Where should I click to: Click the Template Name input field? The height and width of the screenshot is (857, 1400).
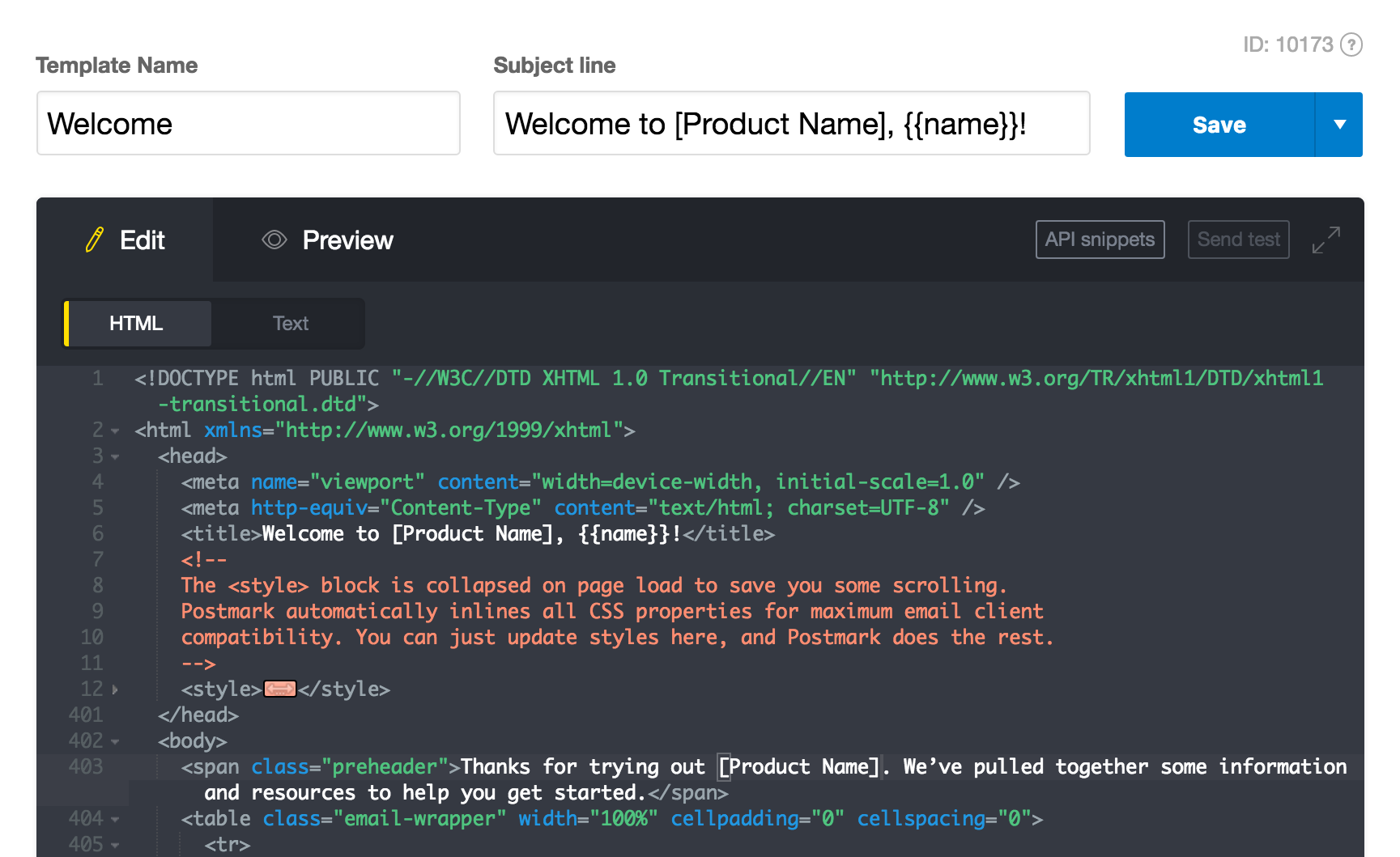[x=249, y=123]
